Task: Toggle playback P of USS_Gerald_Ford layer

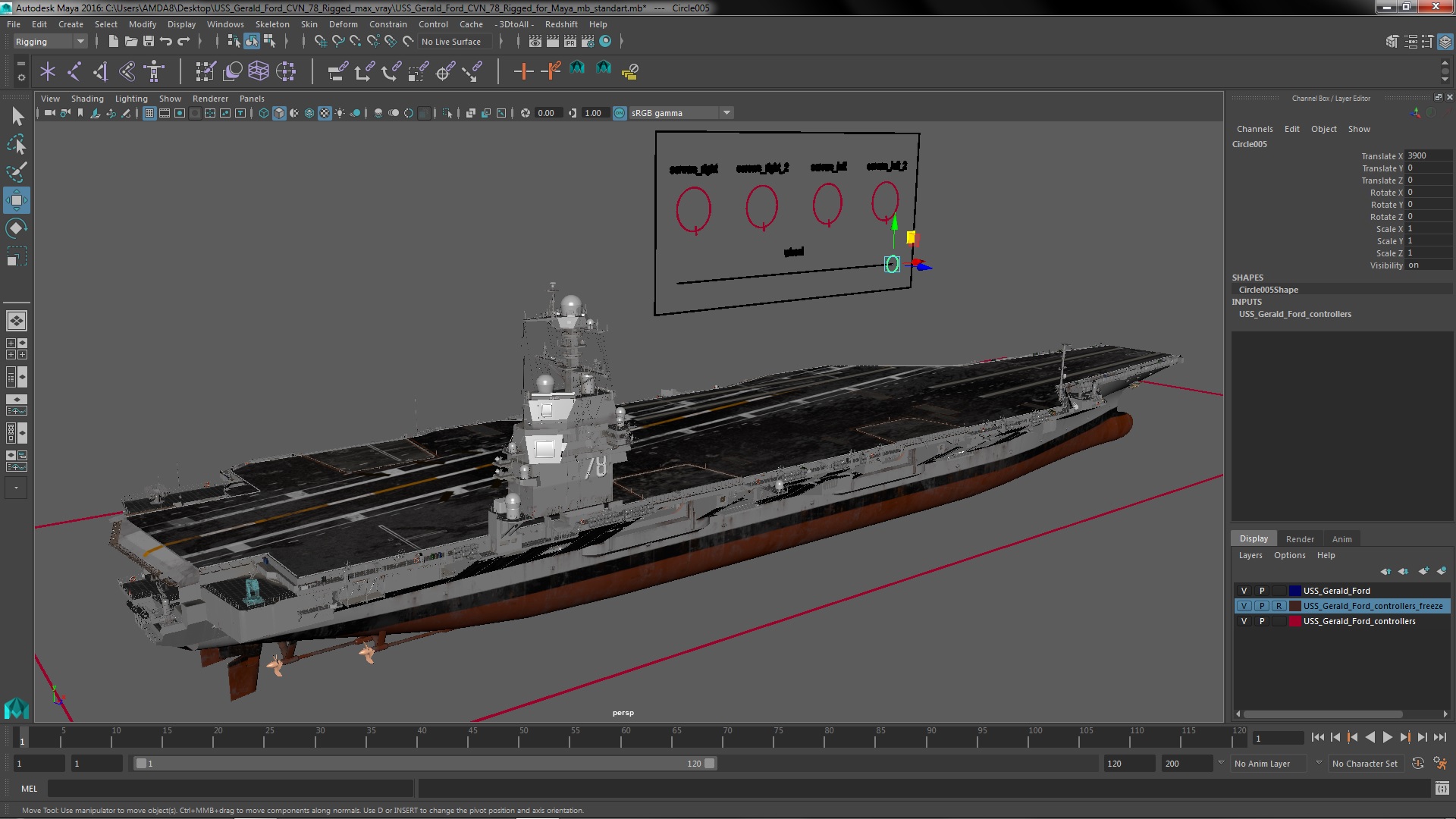Action: pyautogui.click(x=1262, y=591)
